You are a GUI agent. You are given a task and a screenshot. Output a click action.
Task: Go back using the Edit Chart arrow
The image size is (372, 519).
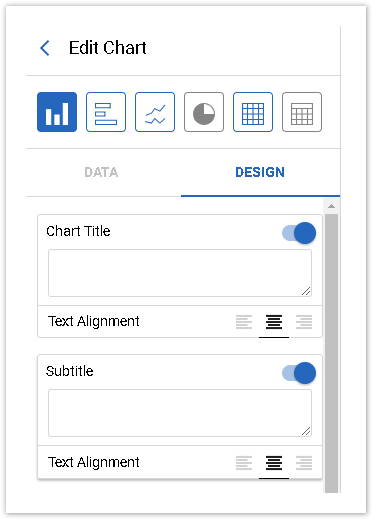click(x=45, y=48)
